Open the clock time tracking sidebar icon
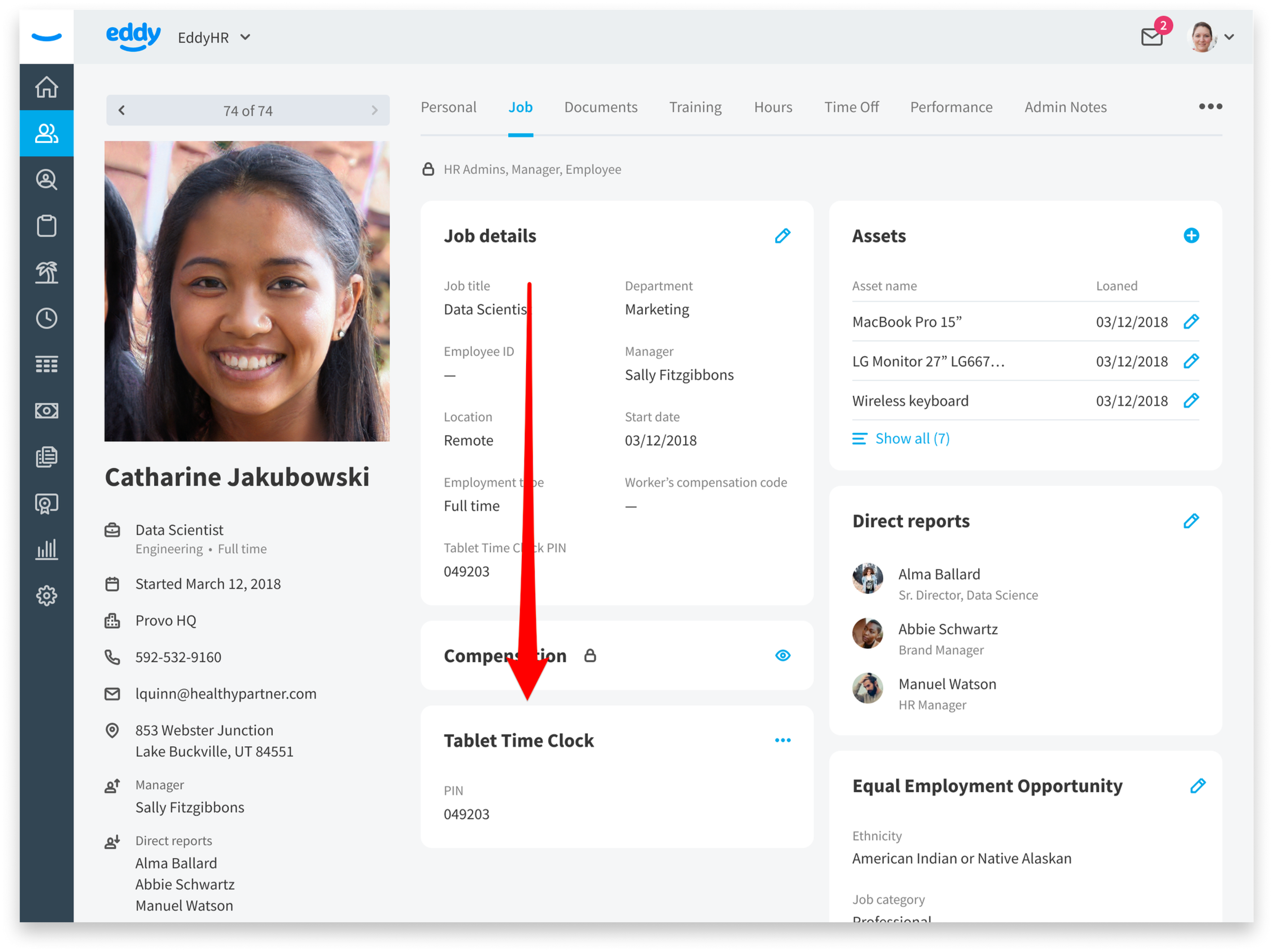Screen dimensions: 1273x952 [47, 318]
